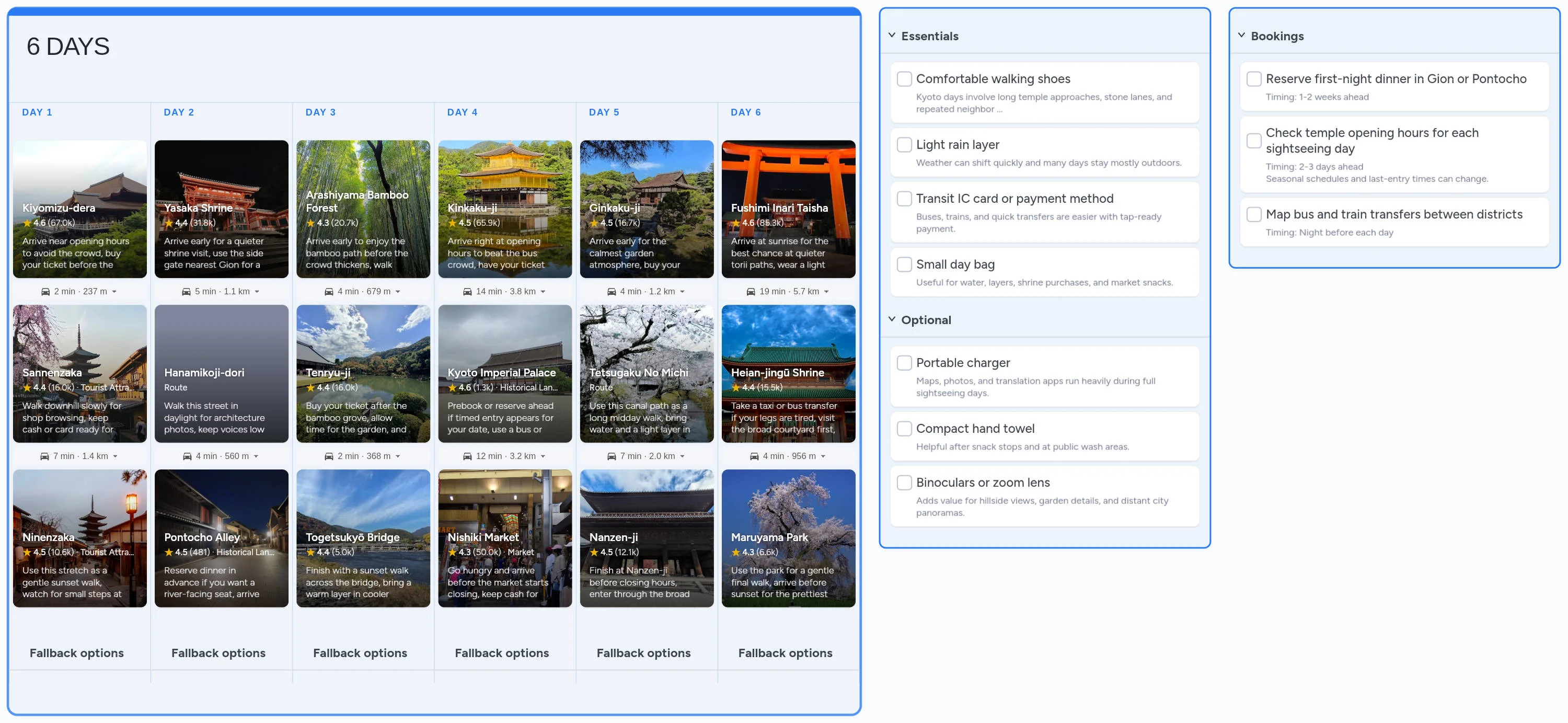This screenshot has height=723, width=1568.
Task: Open Fallback options under Day 1
Action: [x=77, y=652]
